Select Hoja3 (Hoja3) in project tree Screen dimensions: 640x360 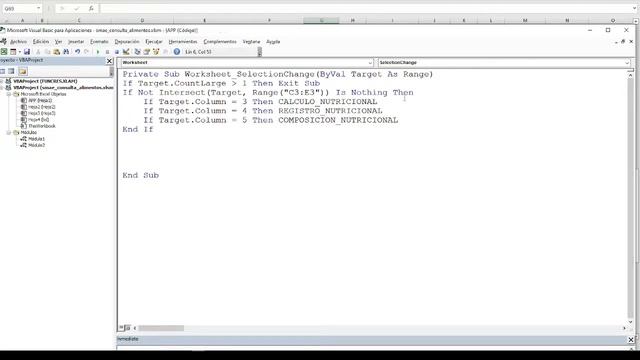coord(42,113)
